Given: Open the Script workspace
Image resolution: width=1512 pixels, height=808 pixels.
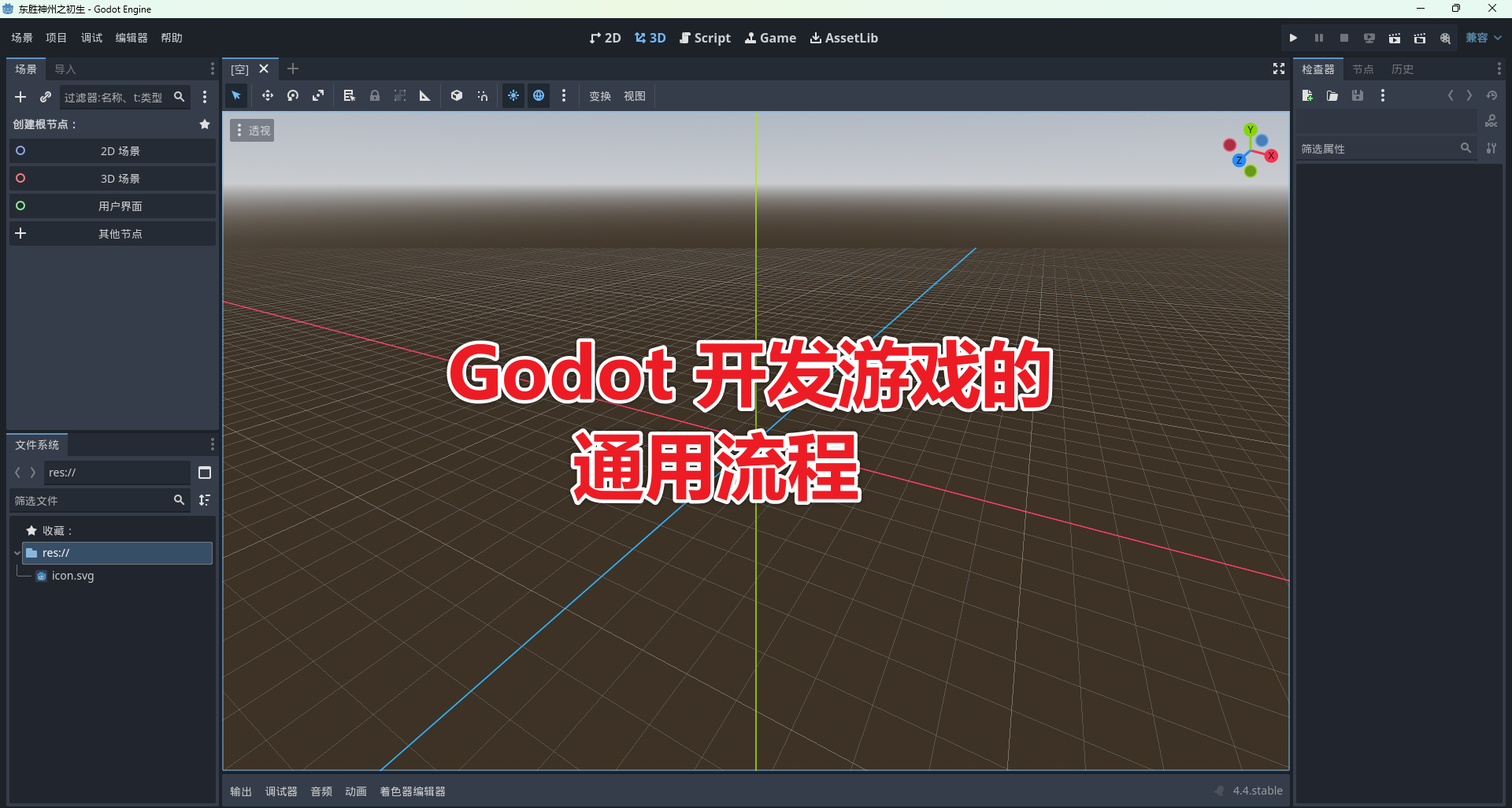Looking at the screenshot, I should point(705,38).
